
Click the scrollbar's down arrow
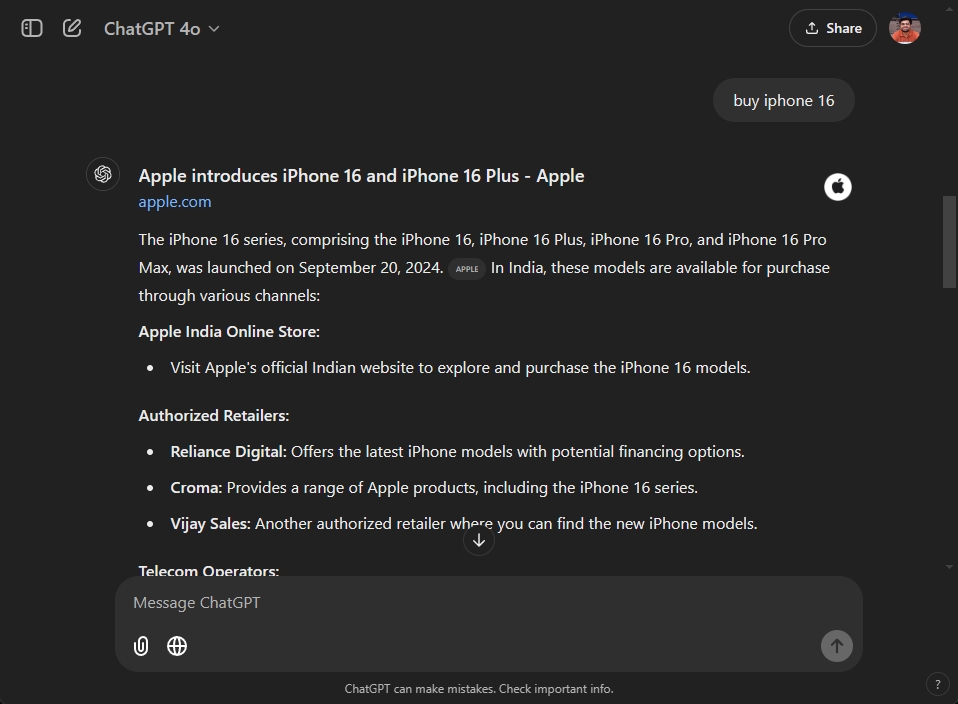pyautogui.click(x=949, y=567)
